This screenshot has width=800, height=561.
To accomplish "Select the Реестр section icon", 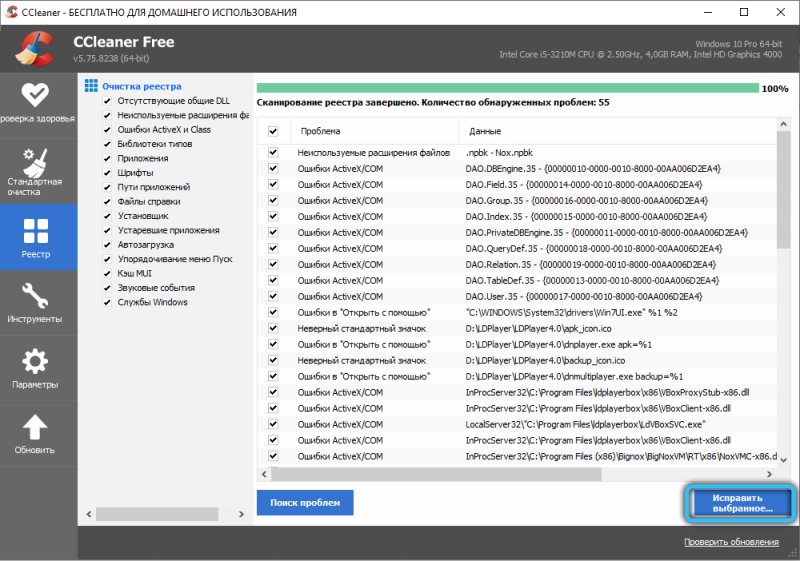I will point(36,231).
